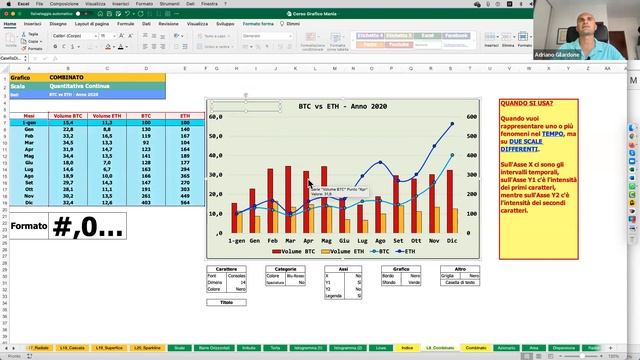Click the Titolo box below the chart
Image resolution: width=640 pixels, height=360 pixels.
point(227,302)
